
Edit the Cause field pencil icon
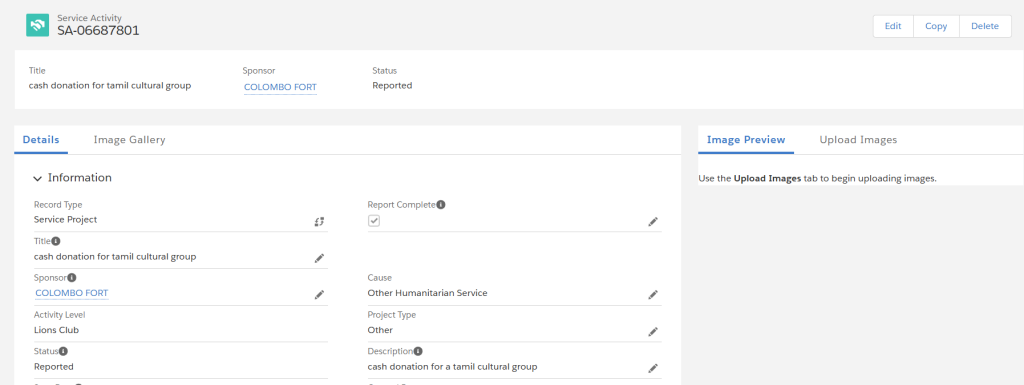click(x=652, y=295)
